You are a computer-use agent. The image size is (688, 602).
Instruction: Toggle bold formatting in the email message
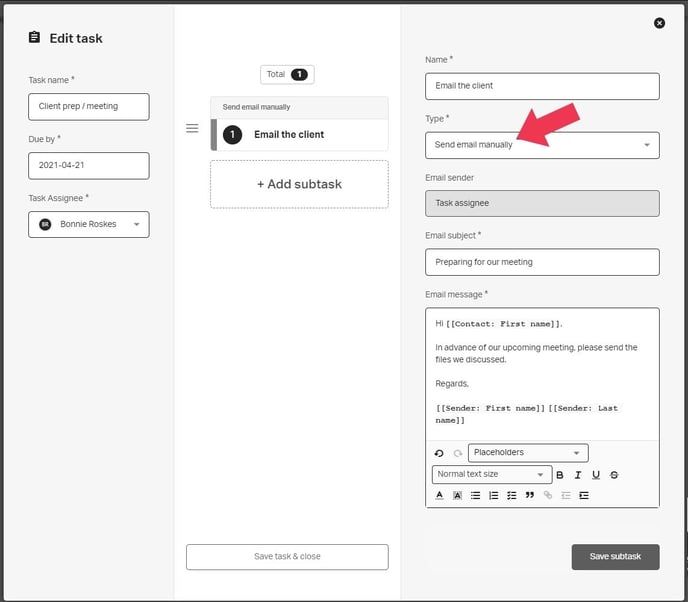click(x=560, y=475)
